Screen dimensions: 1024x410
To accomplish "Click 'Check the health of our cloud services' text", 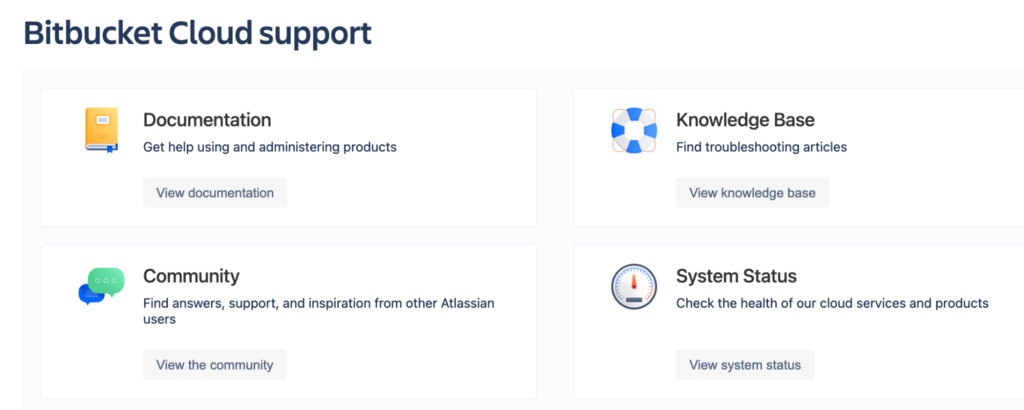I will [832, 303].
